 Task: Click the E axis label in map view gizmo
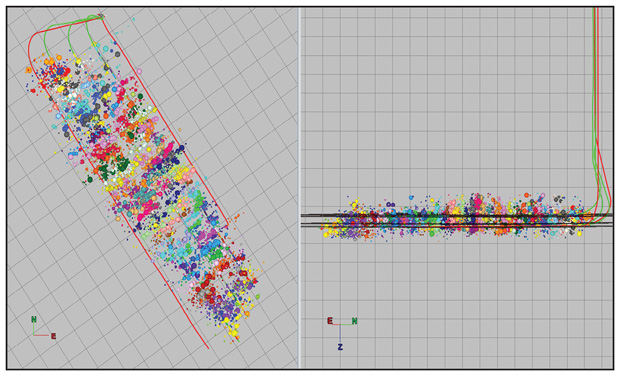53,336
